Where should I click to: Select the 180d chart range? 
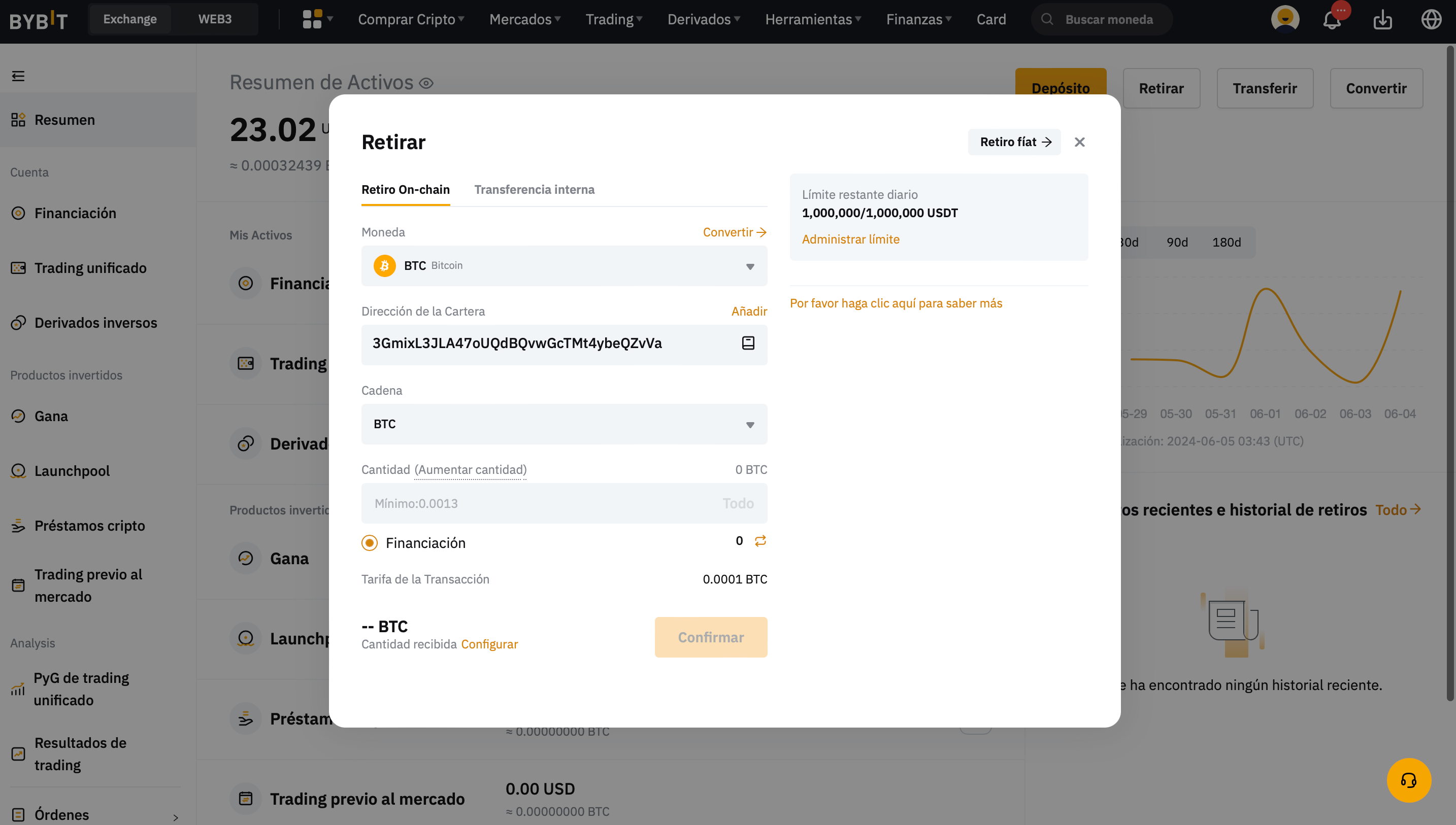point(1227,243)
